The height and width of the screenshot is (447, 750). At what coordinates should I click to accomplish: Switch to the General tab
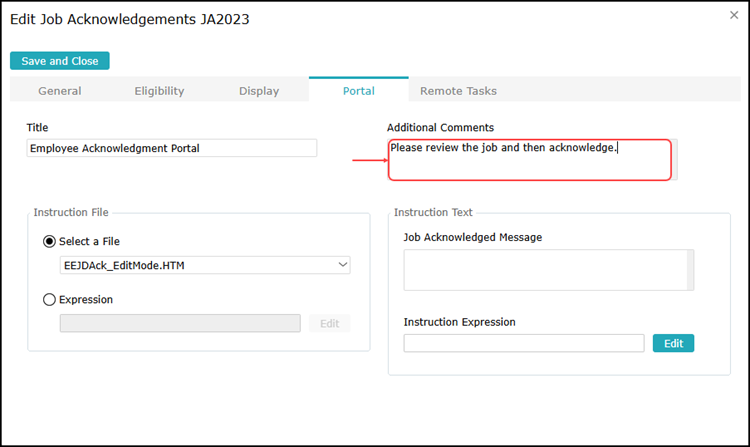point(60,91)
